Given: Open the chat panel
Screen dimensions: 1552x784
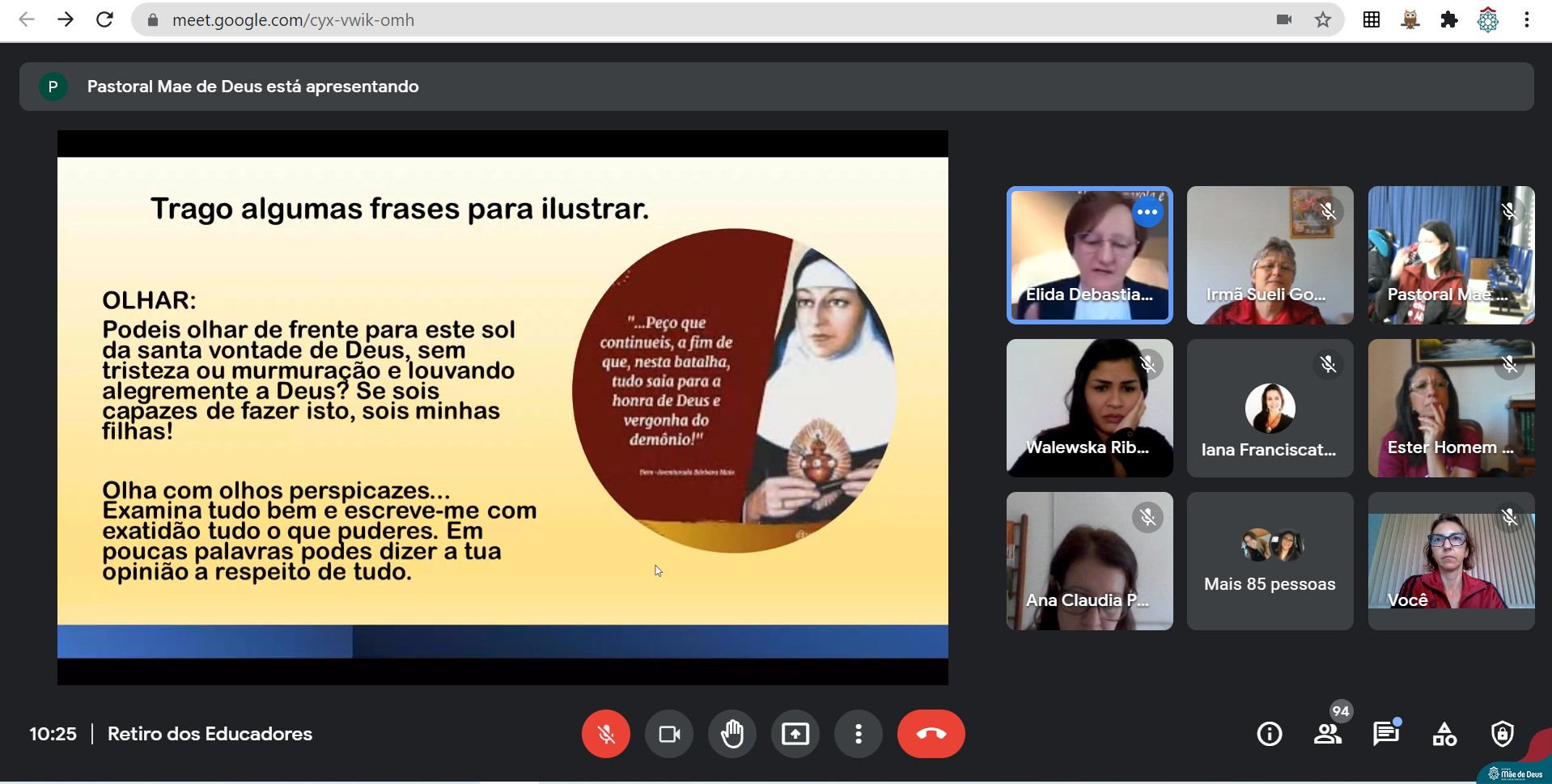Looking at the screenshot, I should [x=1385, y=734].
